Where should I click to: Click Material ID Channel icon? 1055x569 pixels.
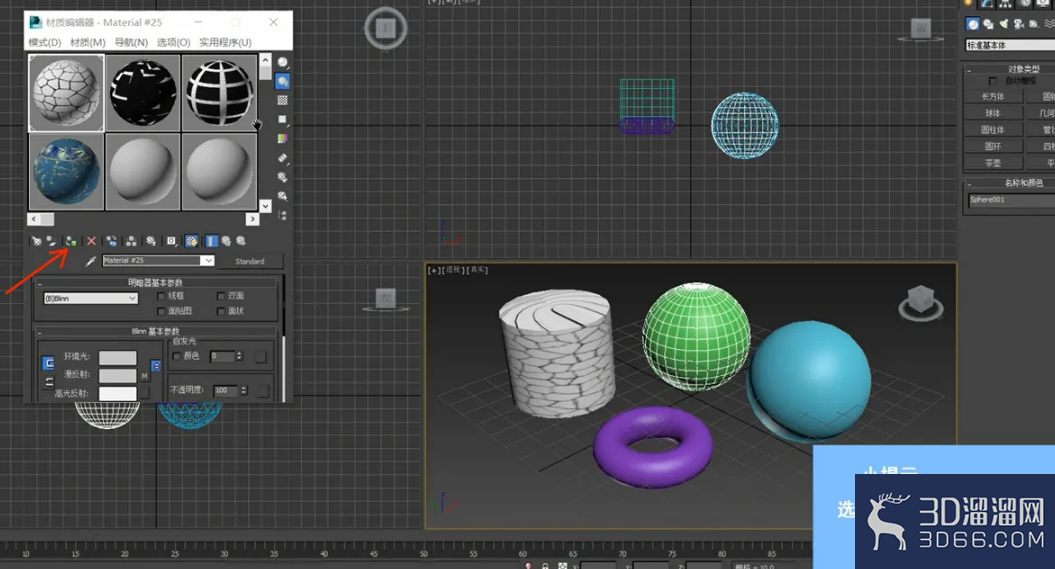172,241
